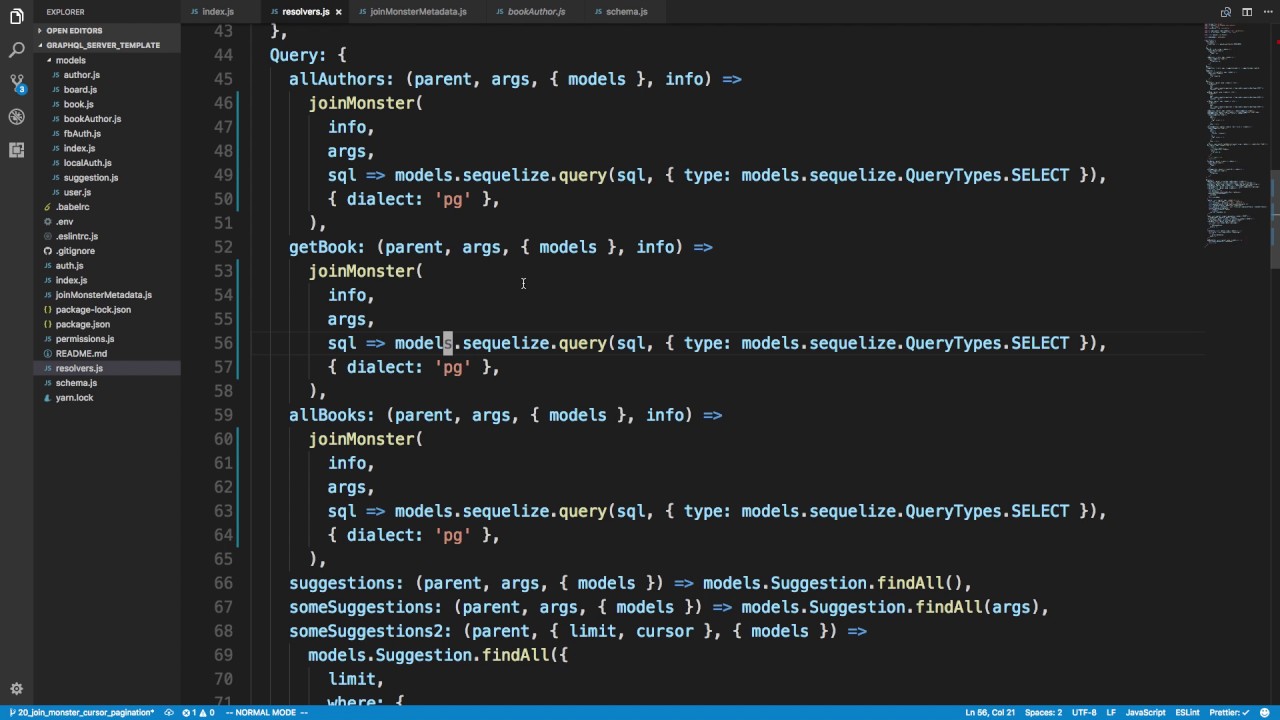
Task: Change encoding via UTF-8 status item
Action: click(1084, 713)
